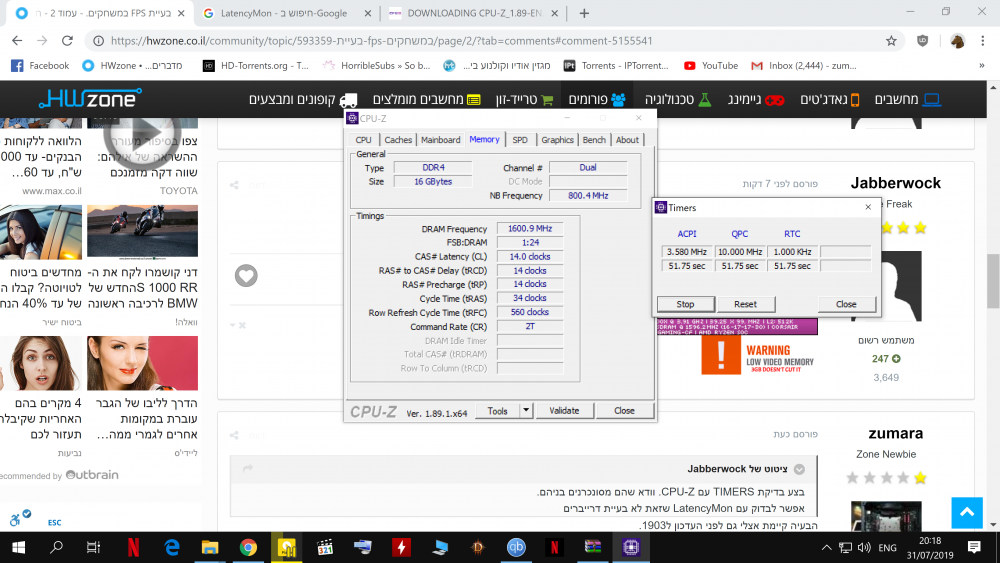Show hidden system tray icons chevron
This screenshot has width=1000, height=563.
pyautogui.click(x=826, y=547)
